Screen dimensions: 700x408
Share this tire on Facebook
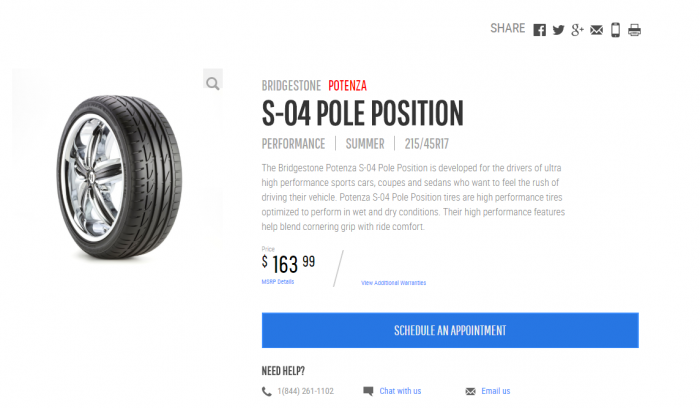[x=540, y=30]
